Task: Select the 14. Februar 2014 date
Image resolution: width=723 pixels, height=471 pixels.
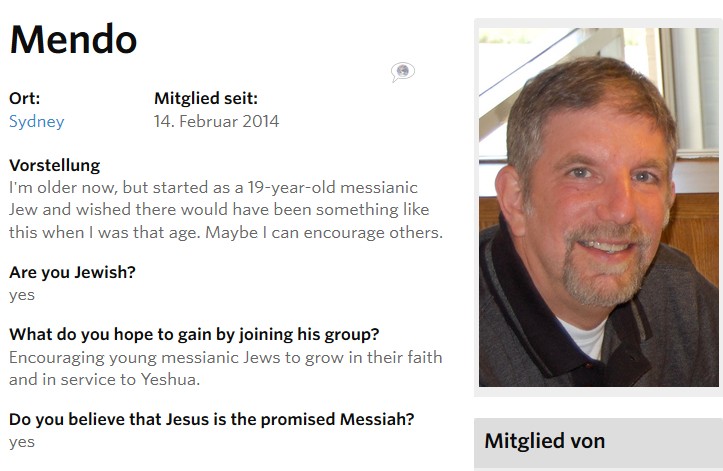Action: click(x=216, y=121)
